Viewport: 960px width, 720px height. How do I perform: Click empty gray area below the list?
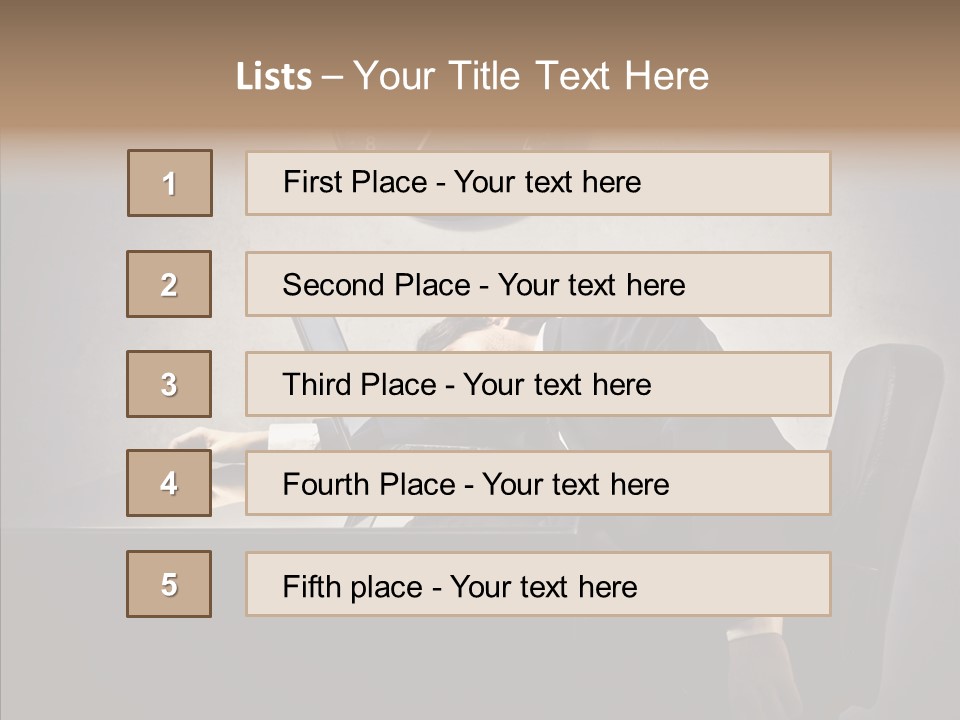tap(480, 670)
